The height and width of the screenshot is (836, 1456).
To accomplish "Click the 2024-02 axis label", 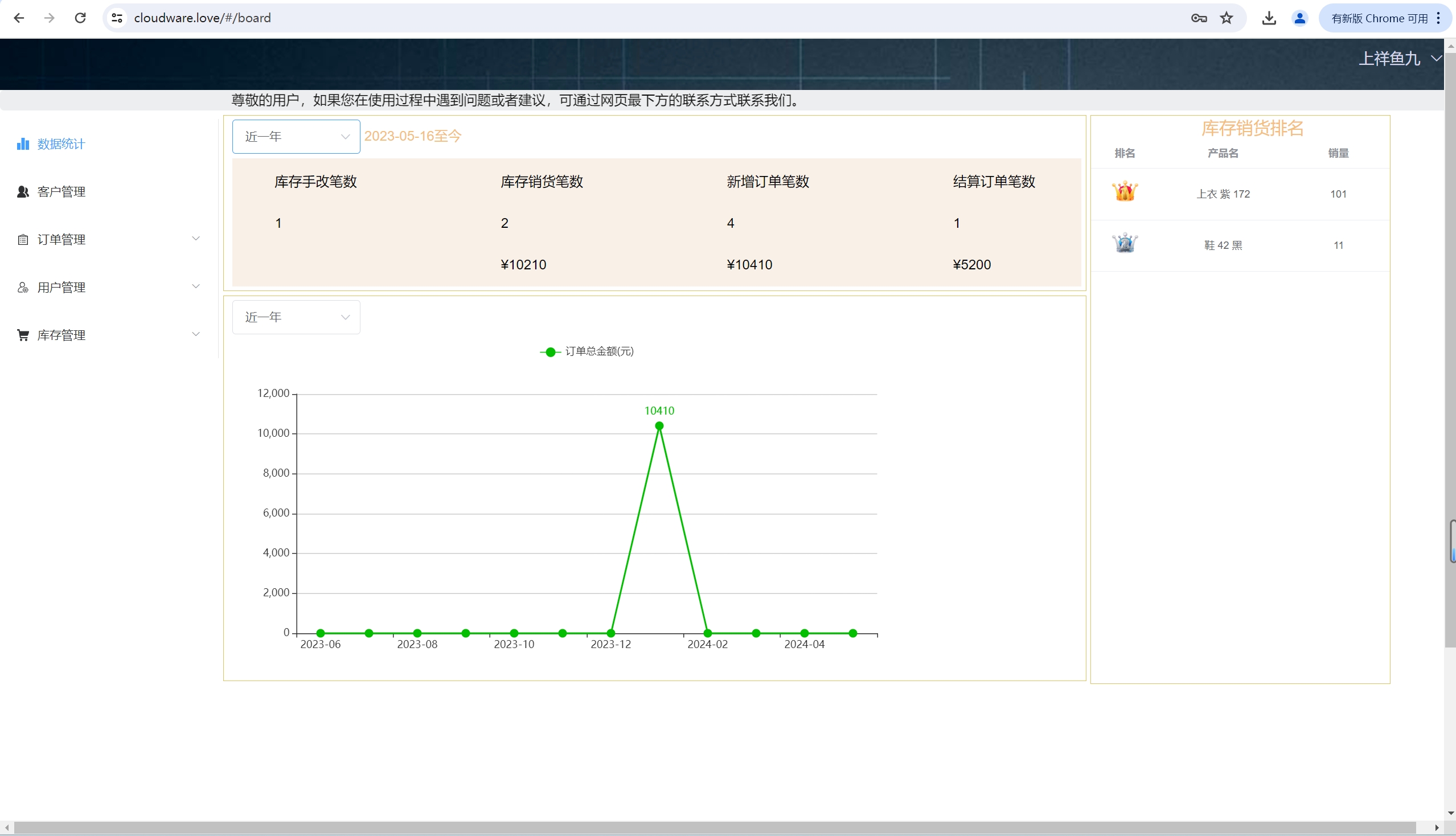I will tap(707, 645).
